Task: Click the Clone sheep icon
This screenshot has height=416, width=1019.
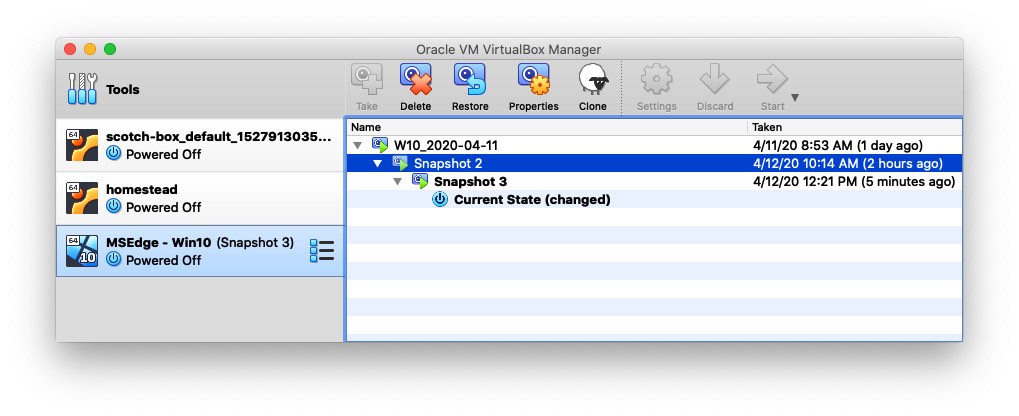Action: 593,80
